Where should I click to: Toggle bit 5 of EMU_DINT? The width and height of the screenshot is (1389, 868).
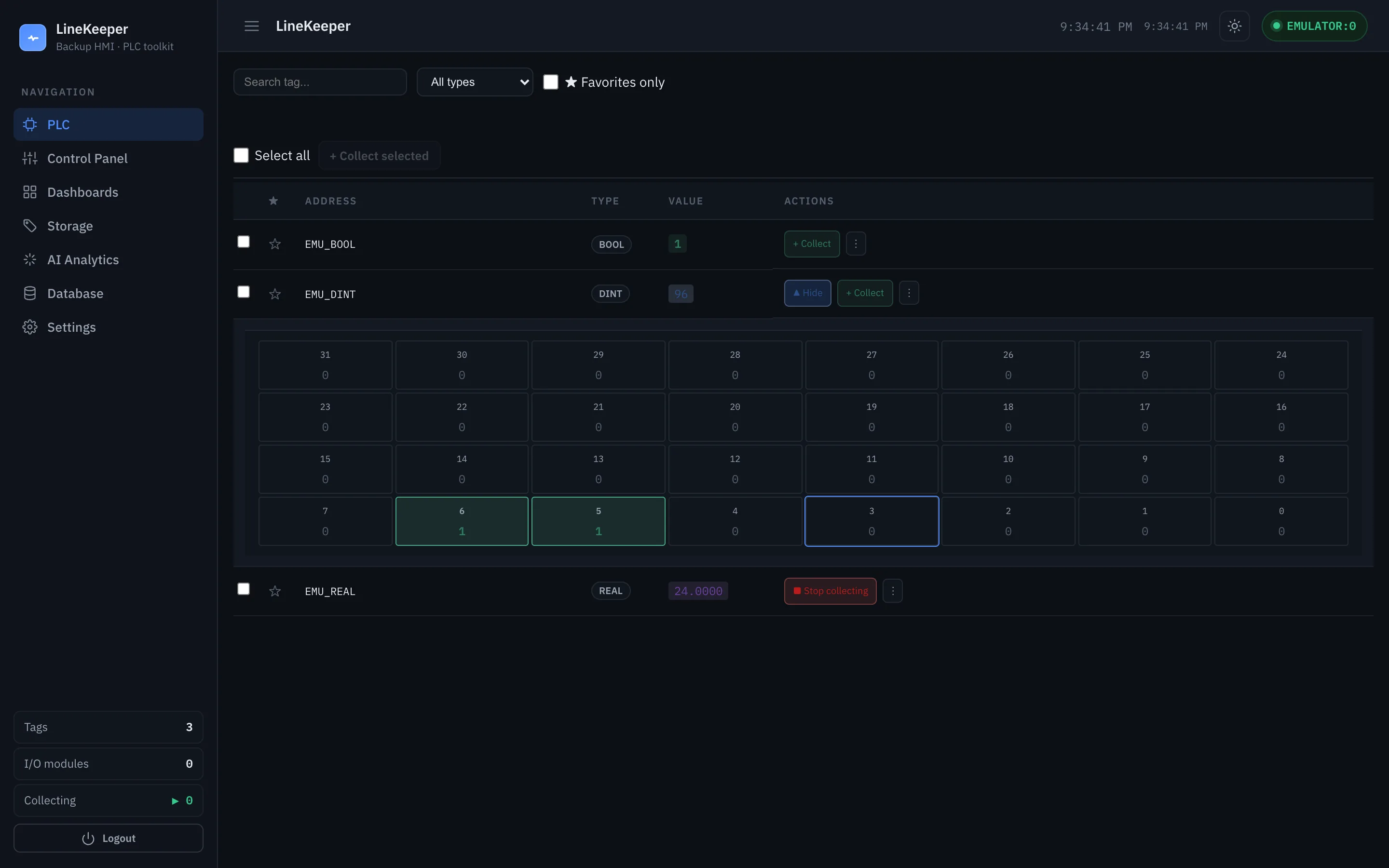click(598, 521)
